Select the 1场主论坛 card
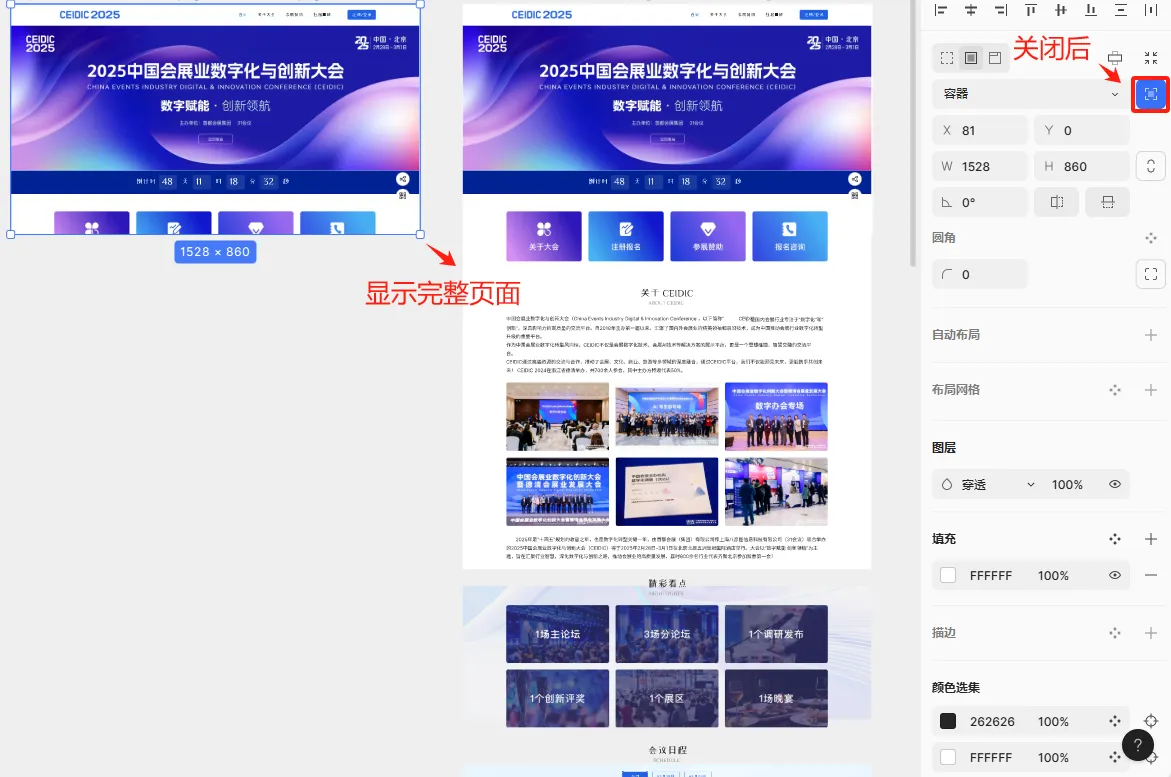Viewport: 1171px width, 777px height. click(557, 634)
